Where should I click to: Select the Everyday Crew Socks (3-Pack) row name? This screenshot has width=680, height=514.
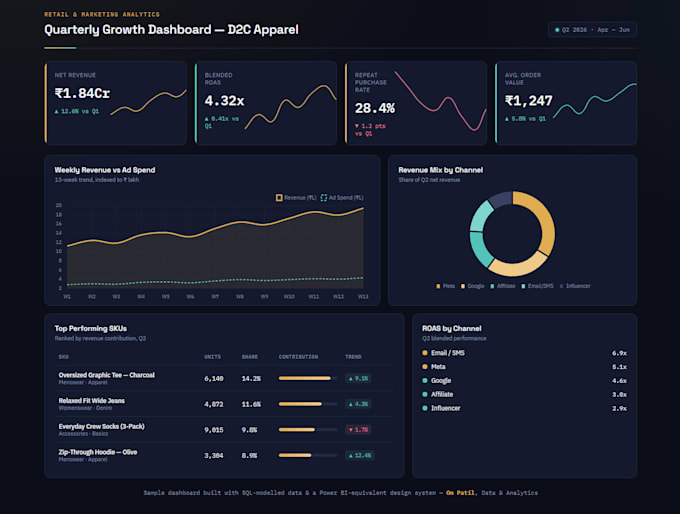point(101,426)
